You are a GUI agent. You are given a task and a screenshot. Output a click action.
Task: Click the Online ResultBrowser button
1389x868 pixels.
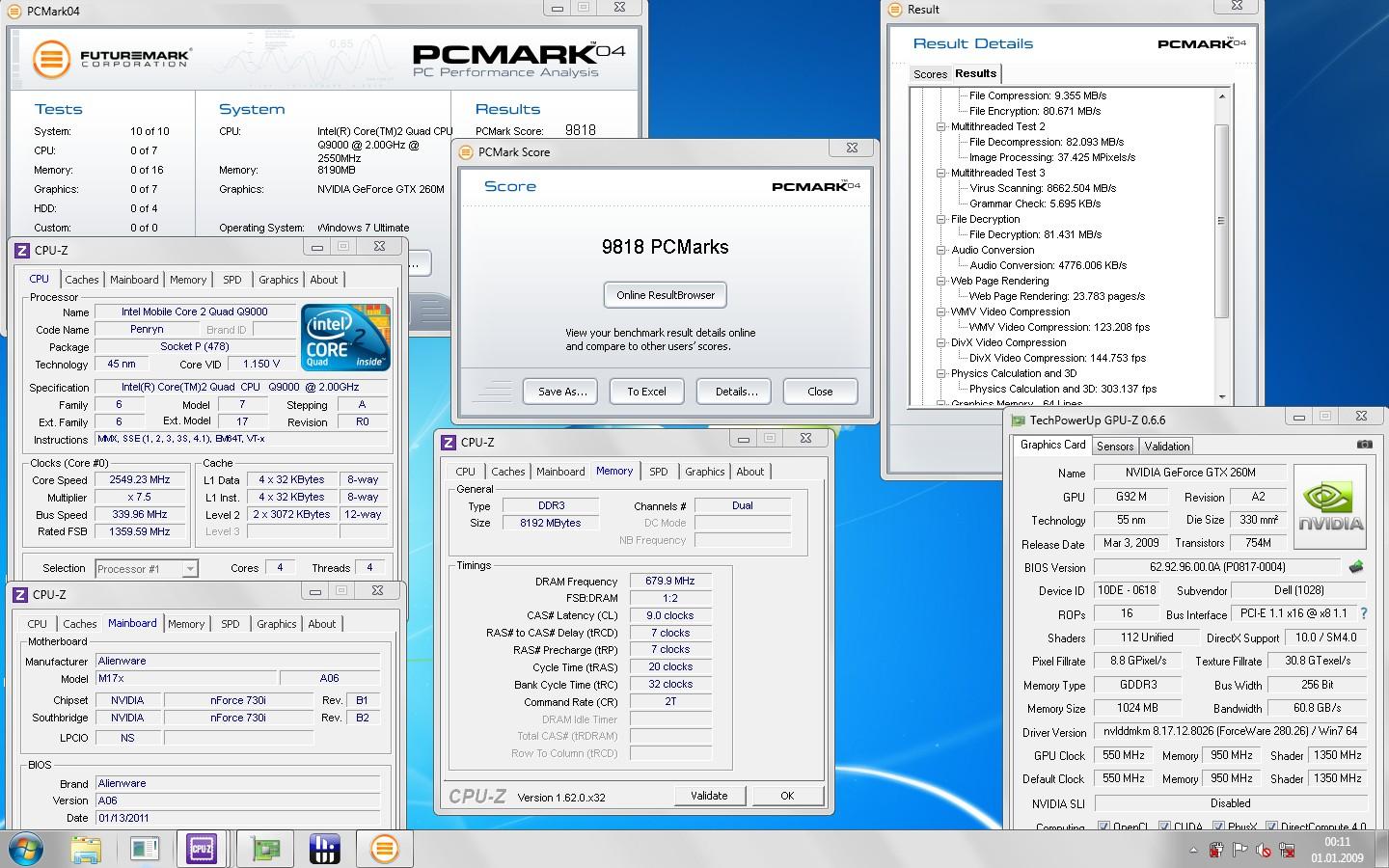[x=666, y=295]
